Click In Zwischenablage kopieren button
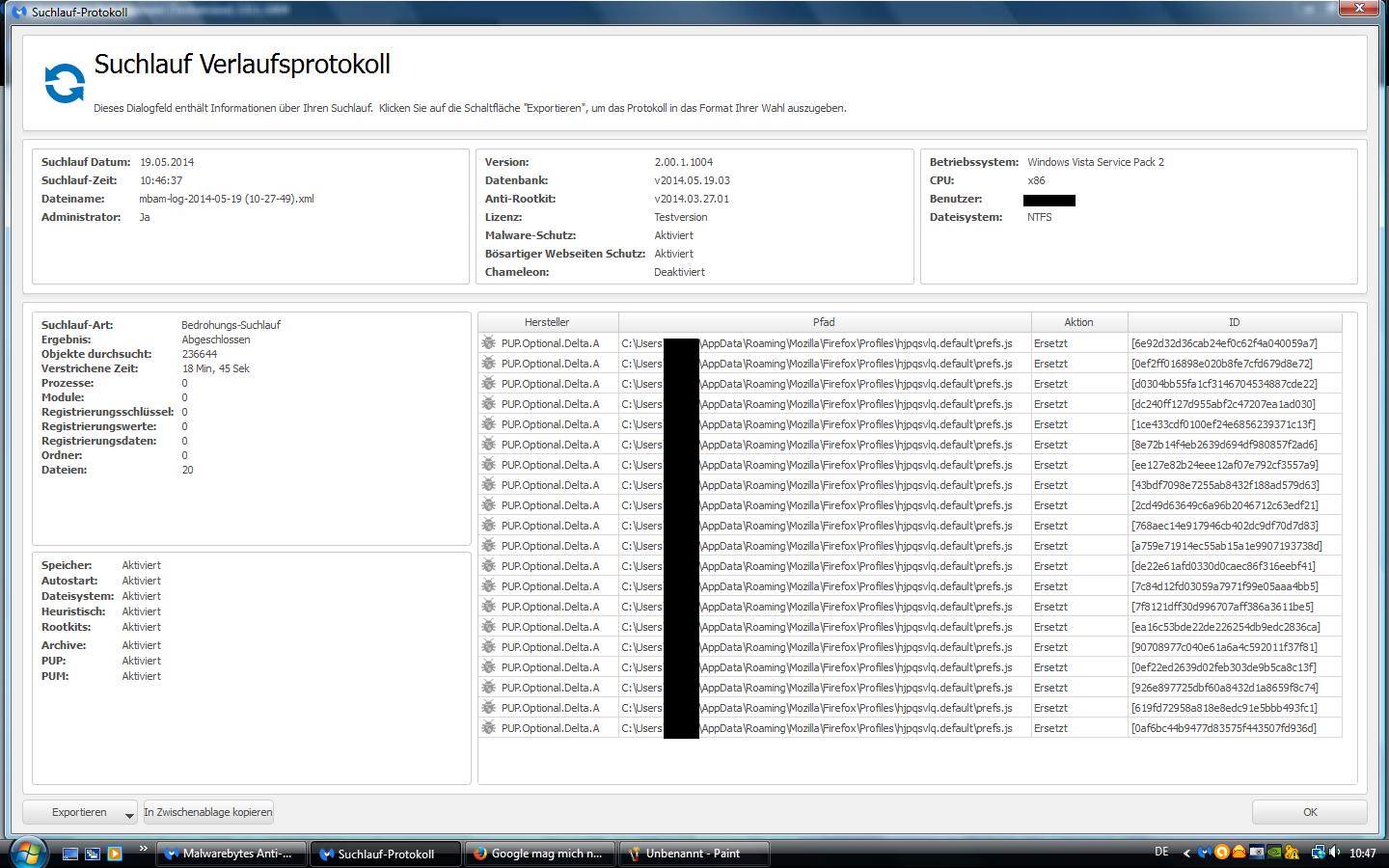 pos(208,812)
